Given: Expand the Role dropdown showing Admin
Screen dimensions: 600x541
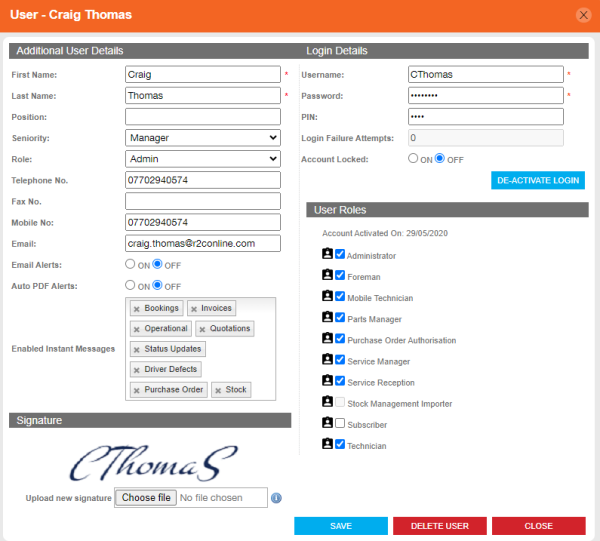Looking at the screenshot, I should pos(203,159).
